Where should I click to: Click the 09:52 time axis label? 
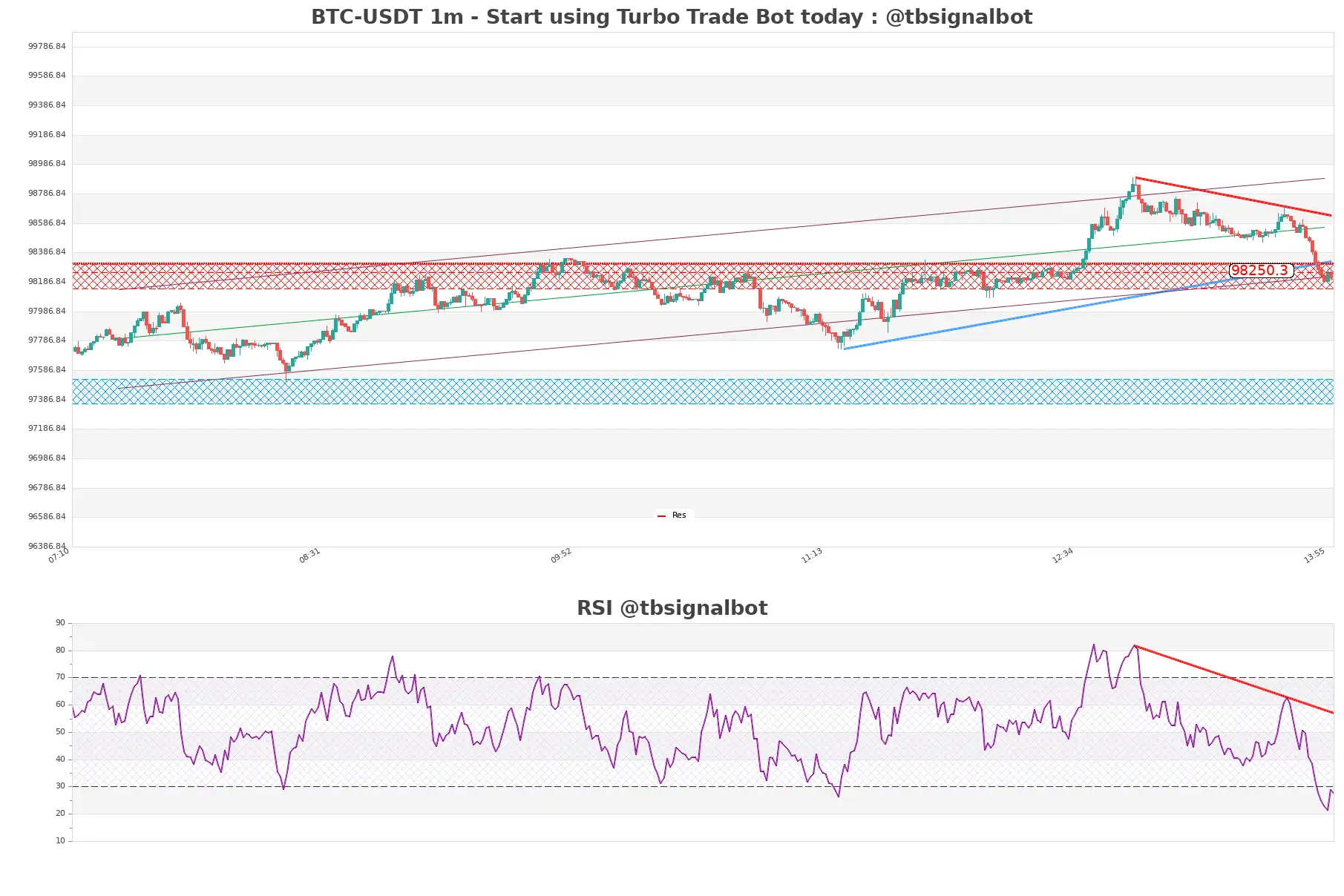point(561,556)
